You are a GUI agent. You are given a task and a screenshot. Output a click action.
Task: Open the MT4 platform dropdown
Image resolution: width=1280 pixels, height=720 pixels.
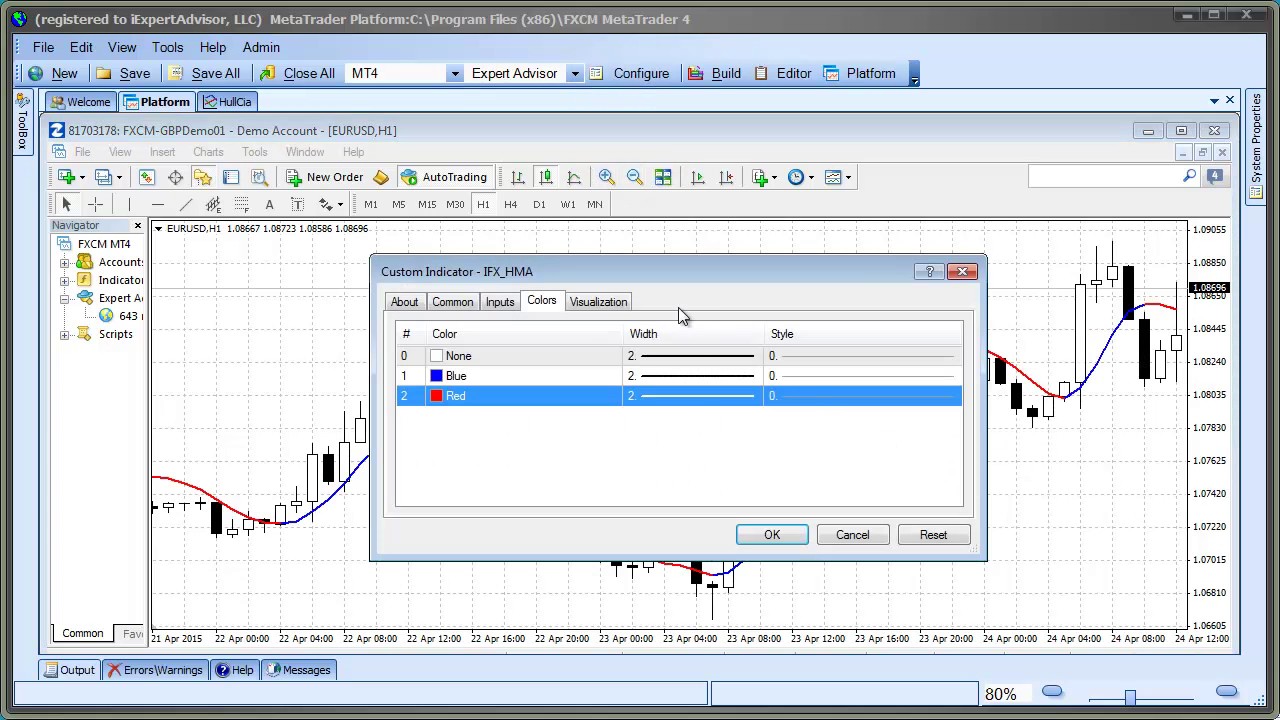454,74
